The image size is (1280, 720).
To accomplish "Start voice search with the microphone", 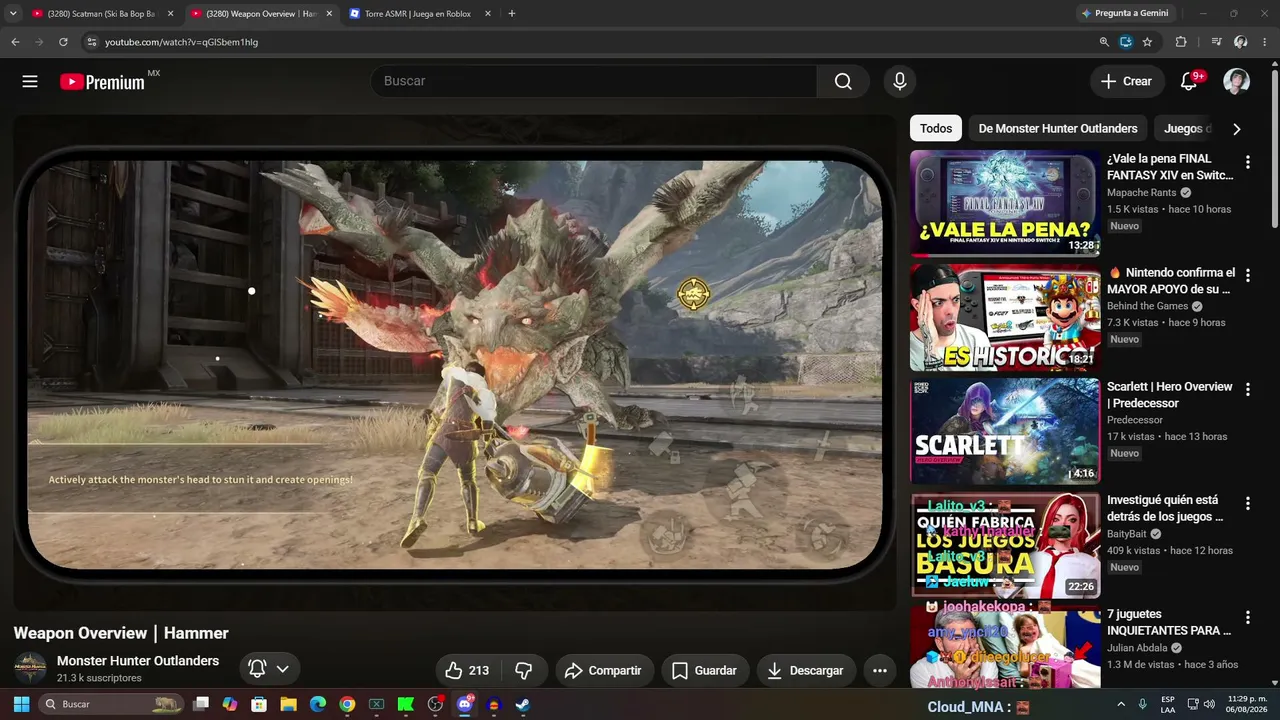I will coord(900,82).
